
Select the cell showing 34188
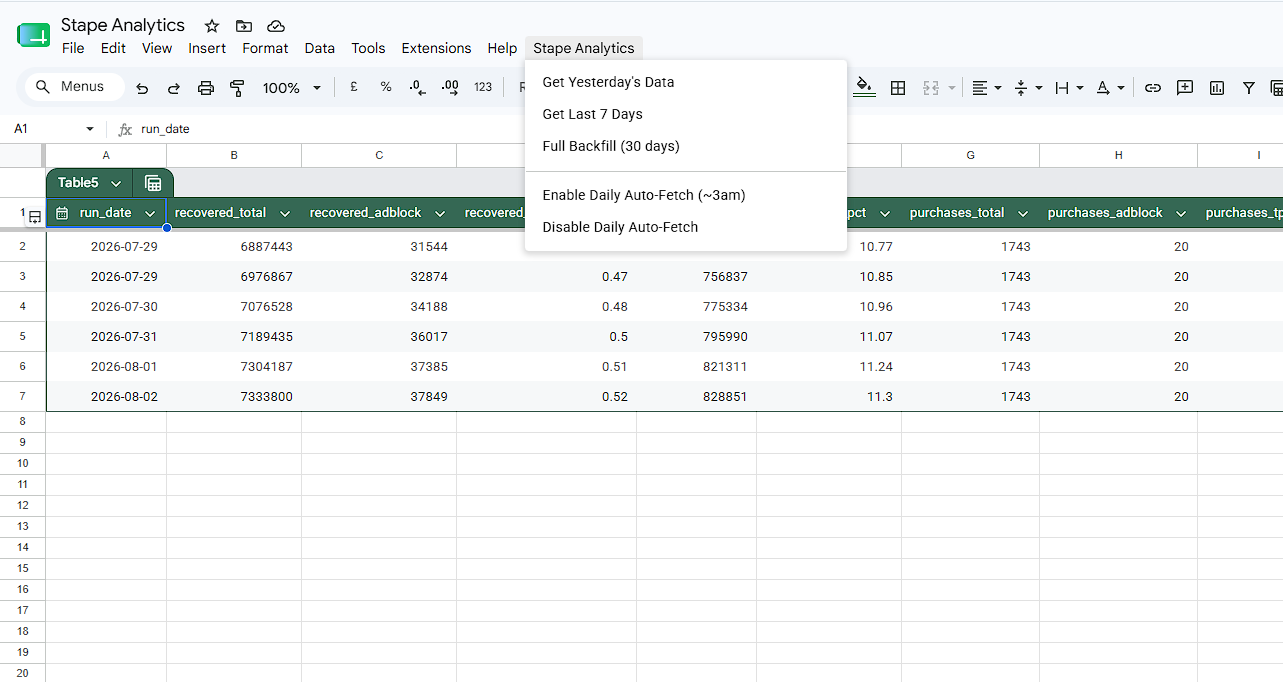(379, 307)
